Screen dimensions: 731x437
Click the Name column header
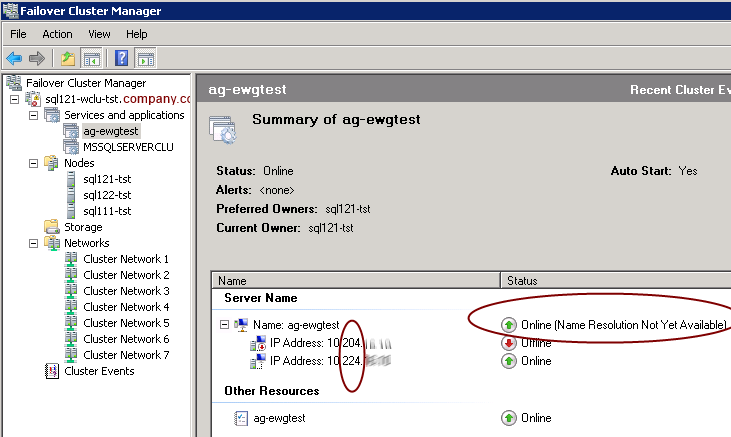click(356, 281)
